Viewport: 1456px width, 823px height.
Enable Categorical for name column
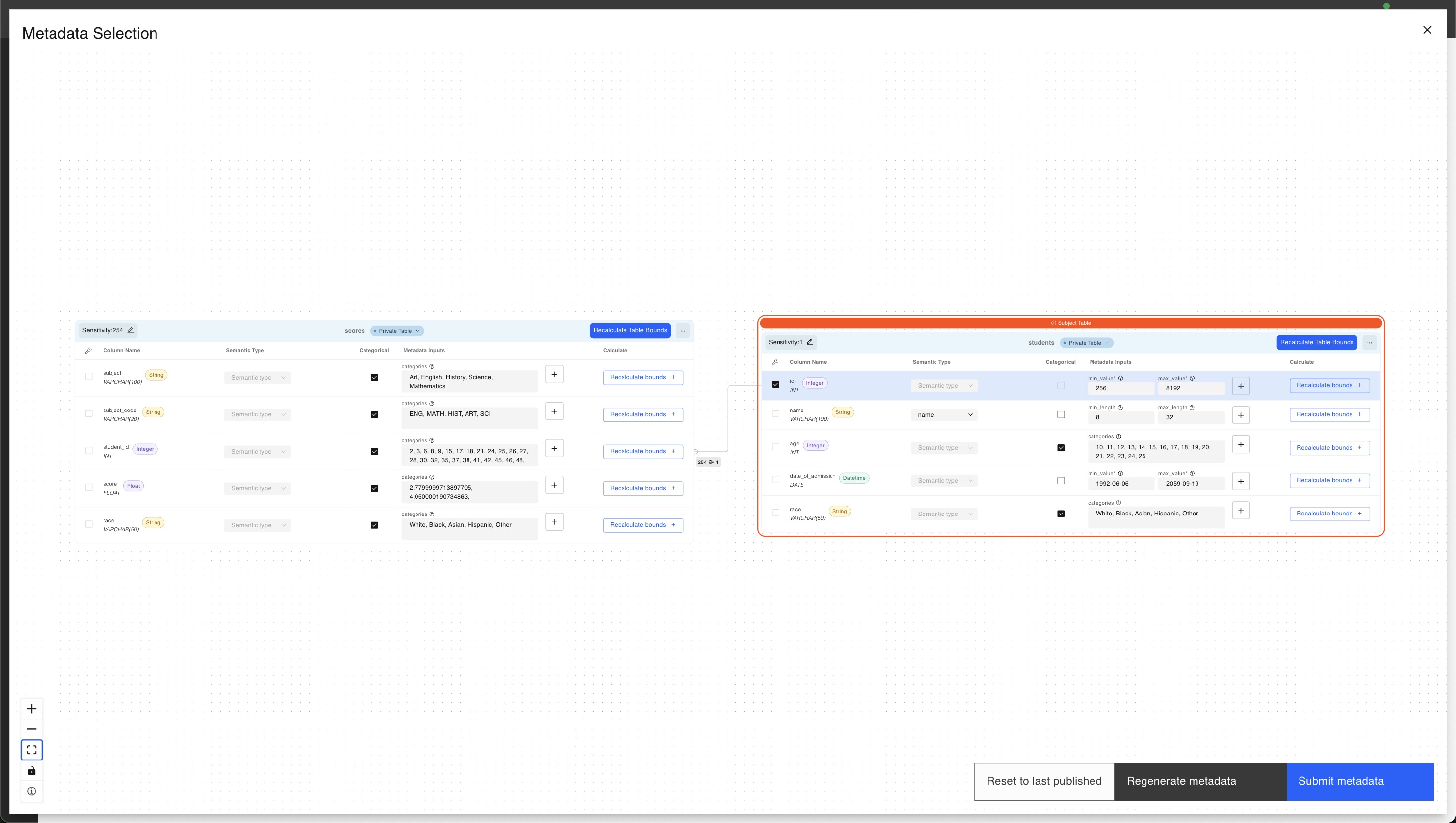(x=1061, y=415)
